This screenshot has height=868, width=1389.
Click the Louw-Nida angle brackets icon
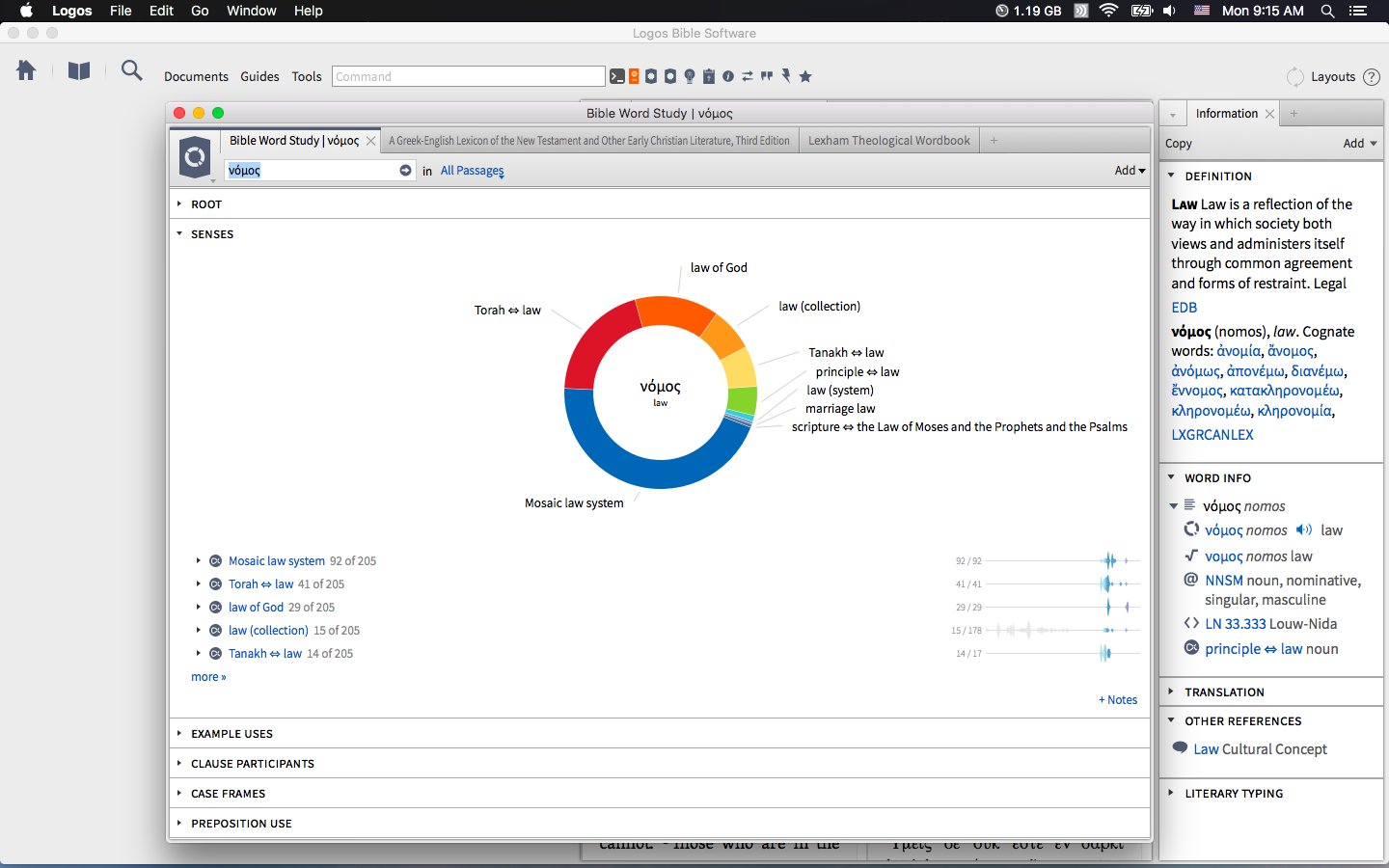1191,623
